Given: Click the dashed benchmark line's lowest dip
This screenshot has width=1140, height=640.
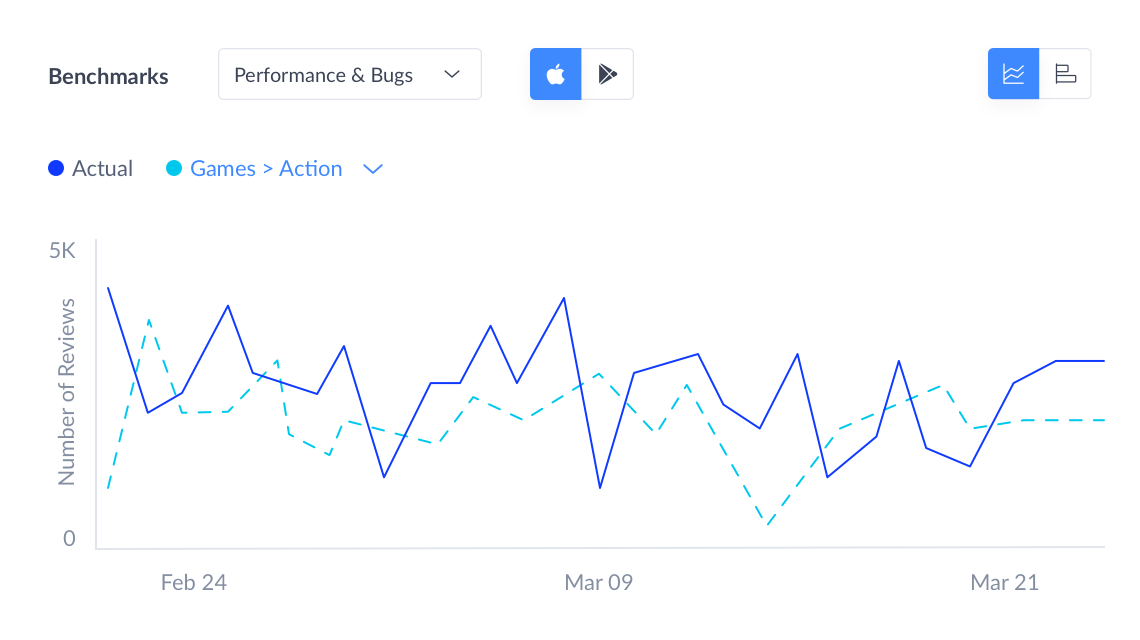Looking at the screenshot, I should 767,524.
